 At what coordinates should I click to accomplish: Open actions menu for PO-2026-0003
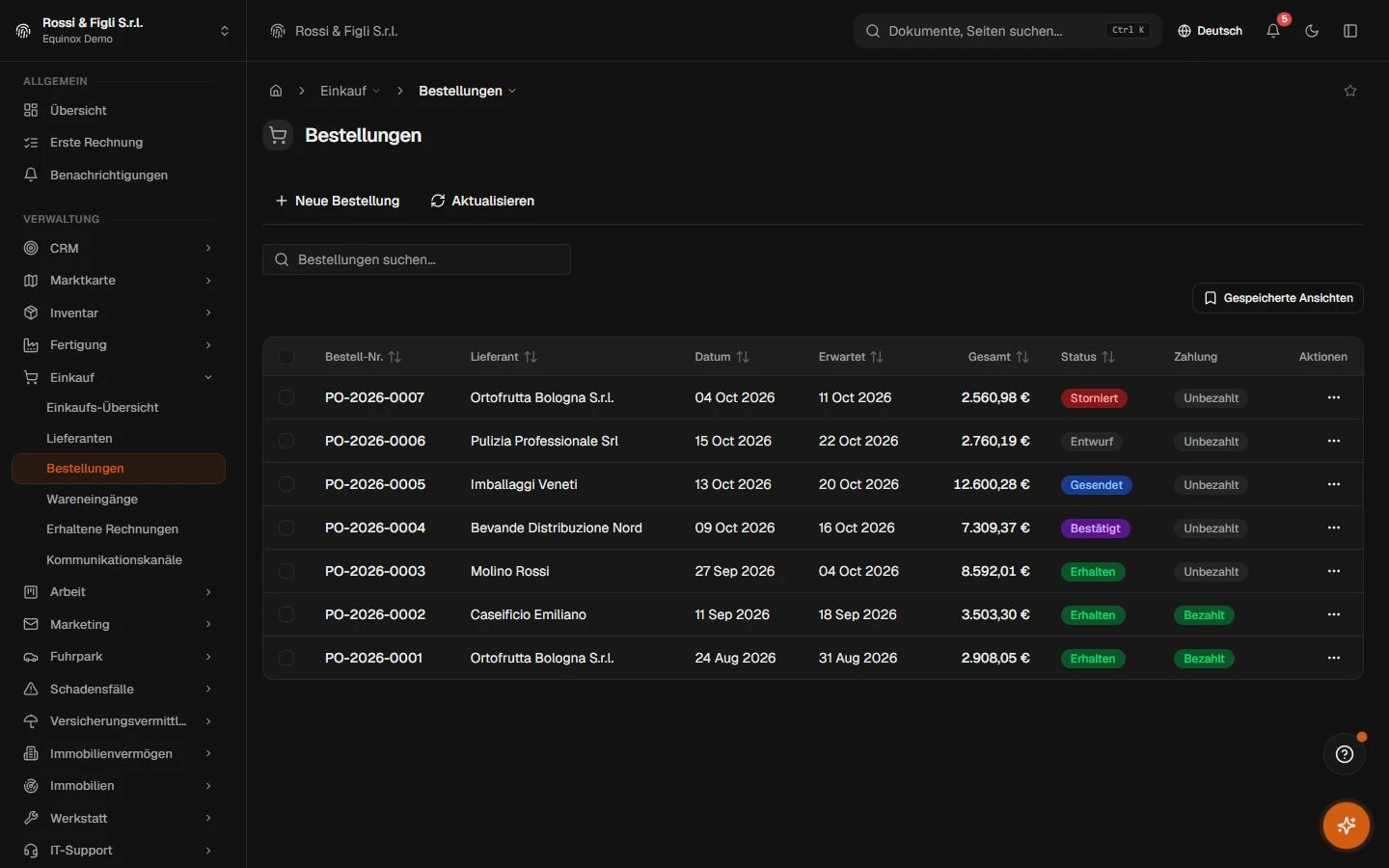point(1334,571)
